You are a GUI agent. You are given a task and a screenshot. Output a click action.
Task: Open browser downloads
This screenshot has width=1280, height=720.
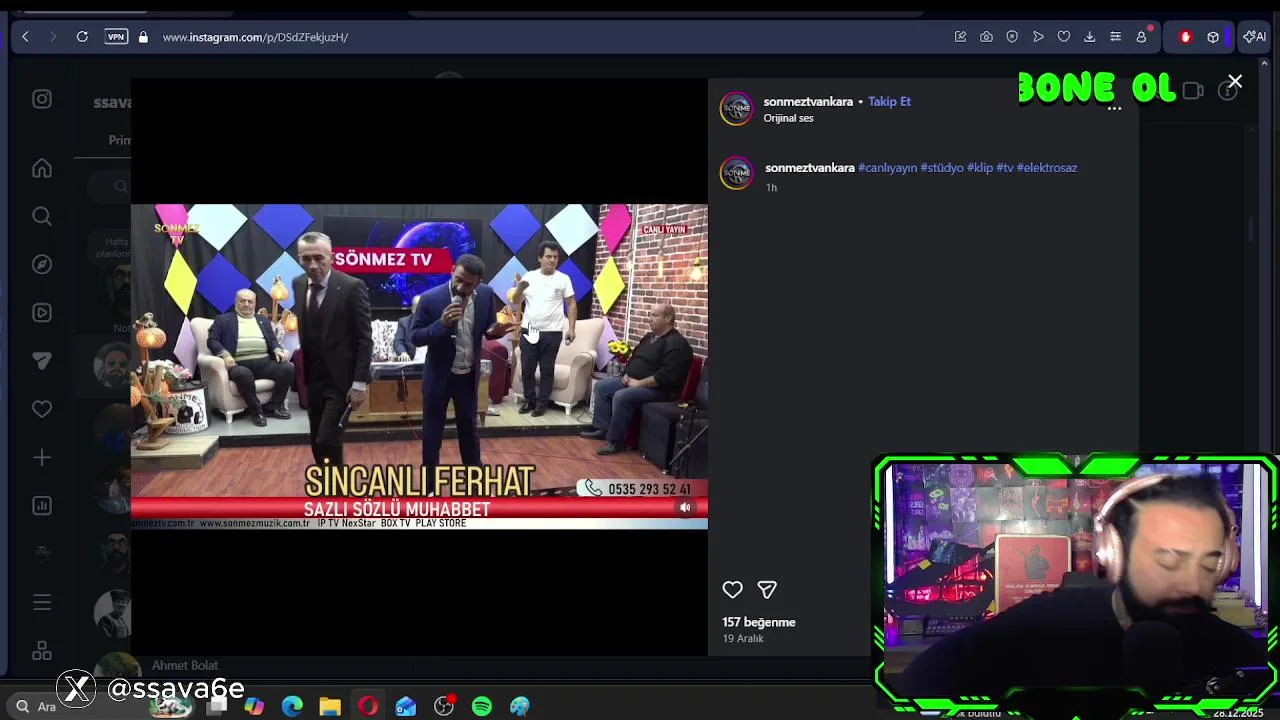(x=1090, y=37)
